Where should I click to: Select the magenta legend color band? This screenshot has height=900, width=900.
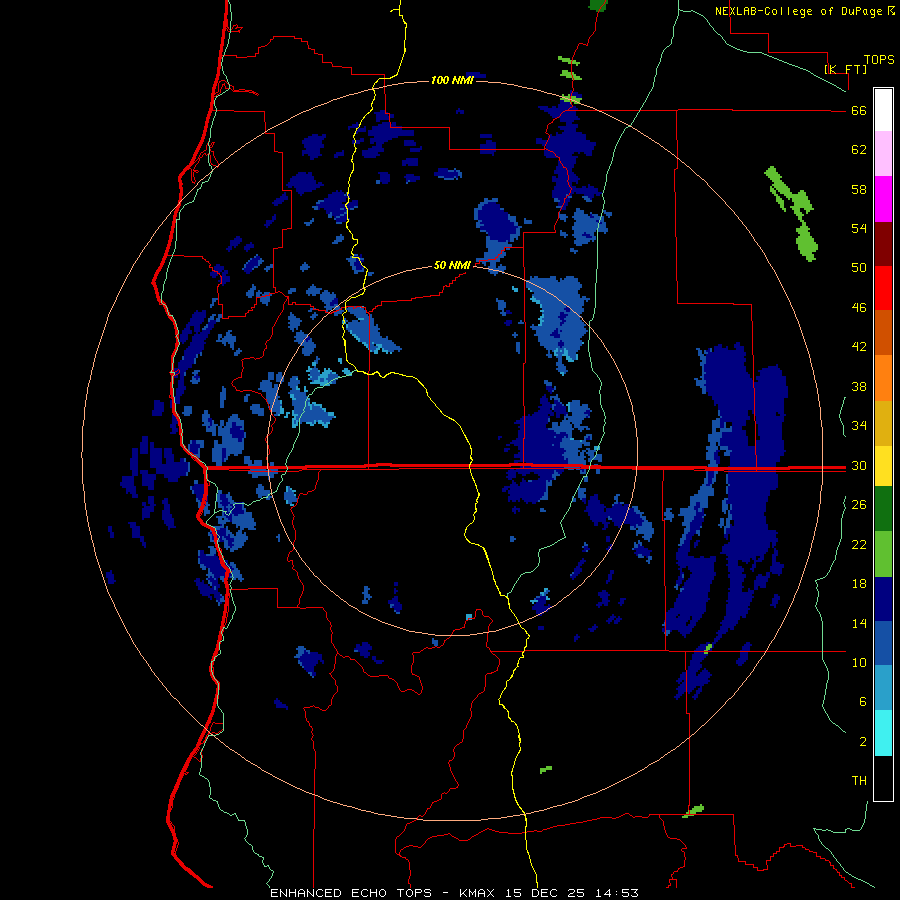coord(883,199)
